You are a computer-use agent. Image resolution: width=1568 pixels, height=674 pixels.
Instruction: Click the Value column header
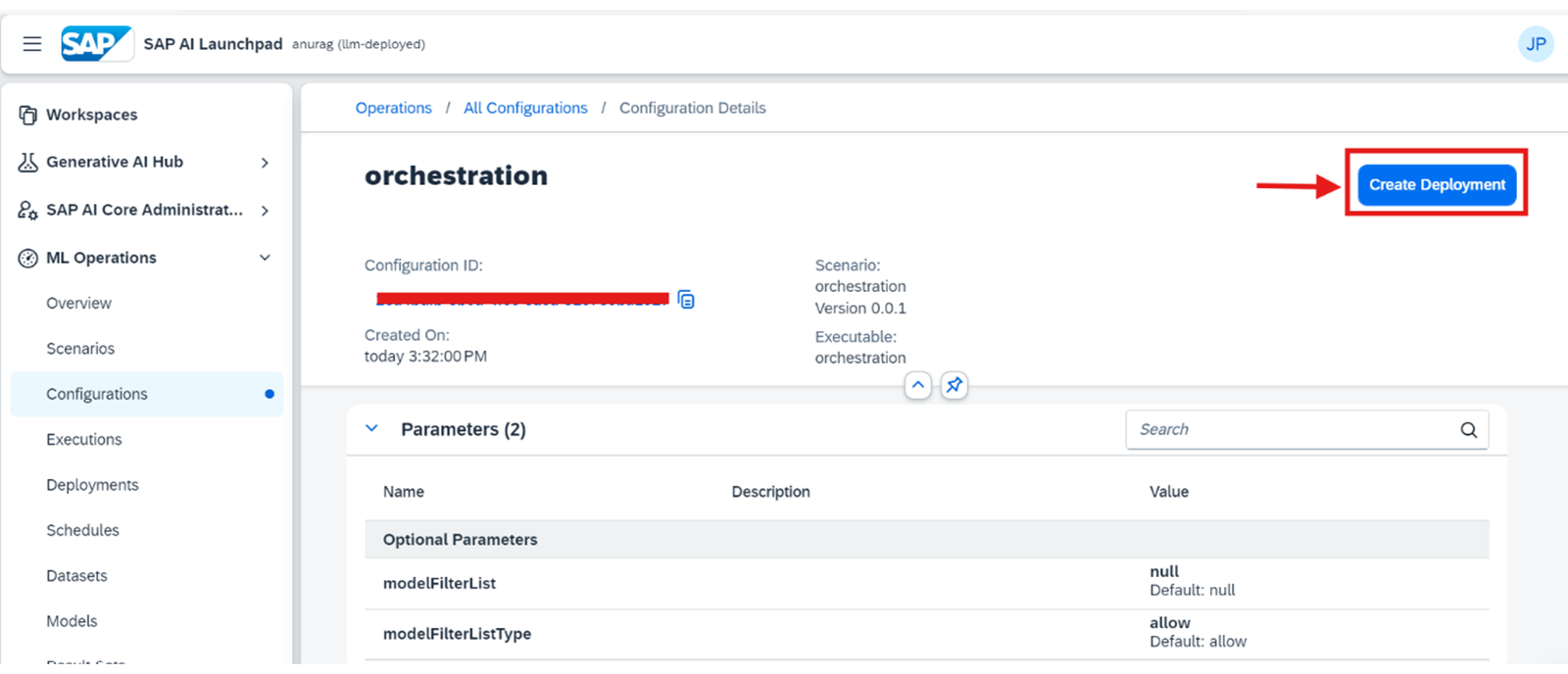click(x=1168, y=492)
